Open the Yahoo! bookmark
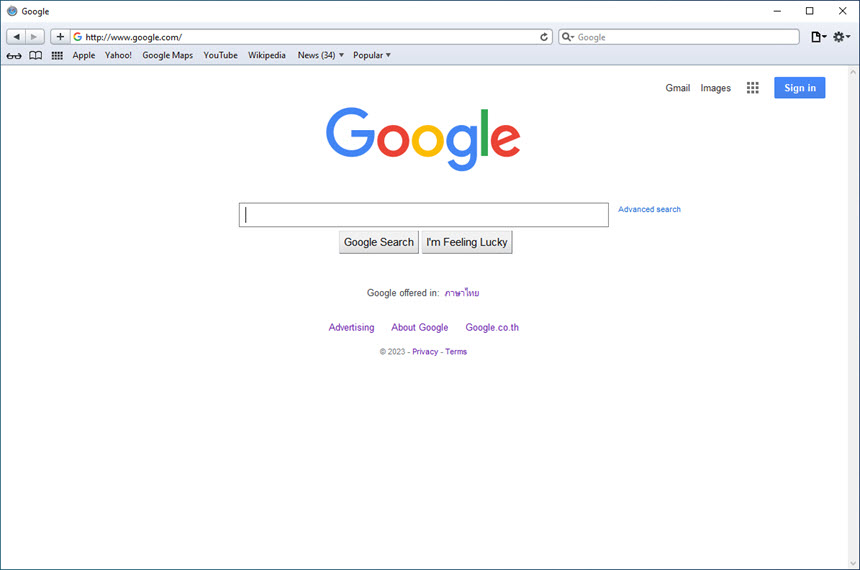The width and height of the screenshot is (860, 570). point(118,55)
